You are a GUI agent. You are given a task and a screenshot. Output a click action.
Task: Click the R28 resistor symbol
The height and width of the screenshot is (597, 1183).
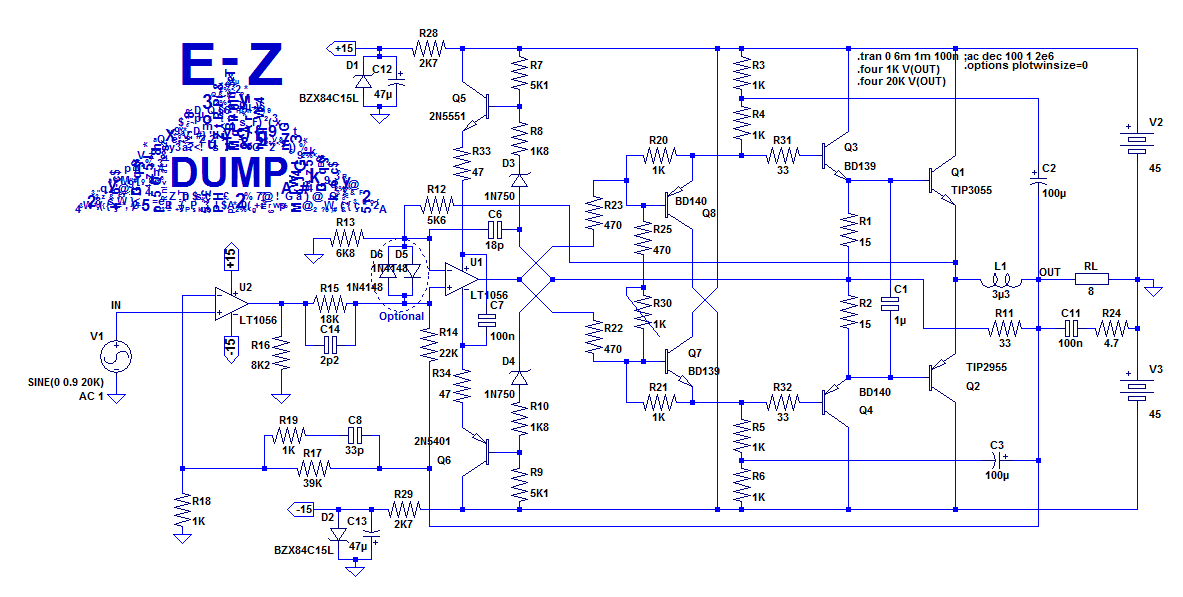coord(429,48)
